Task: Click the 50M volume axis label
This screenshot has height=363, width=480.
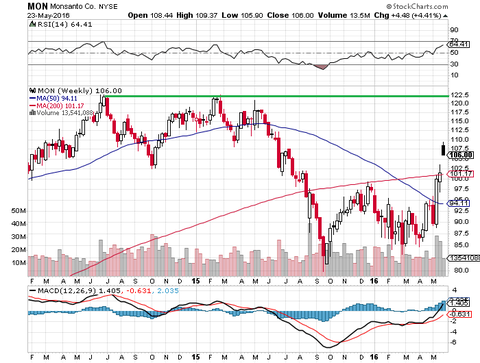Action: [x=19, y=211]
